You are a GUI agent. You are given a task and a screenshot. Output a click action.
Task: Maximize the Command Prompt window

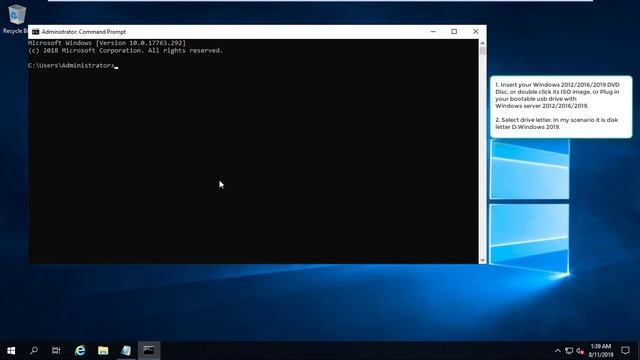coord(454,31)
